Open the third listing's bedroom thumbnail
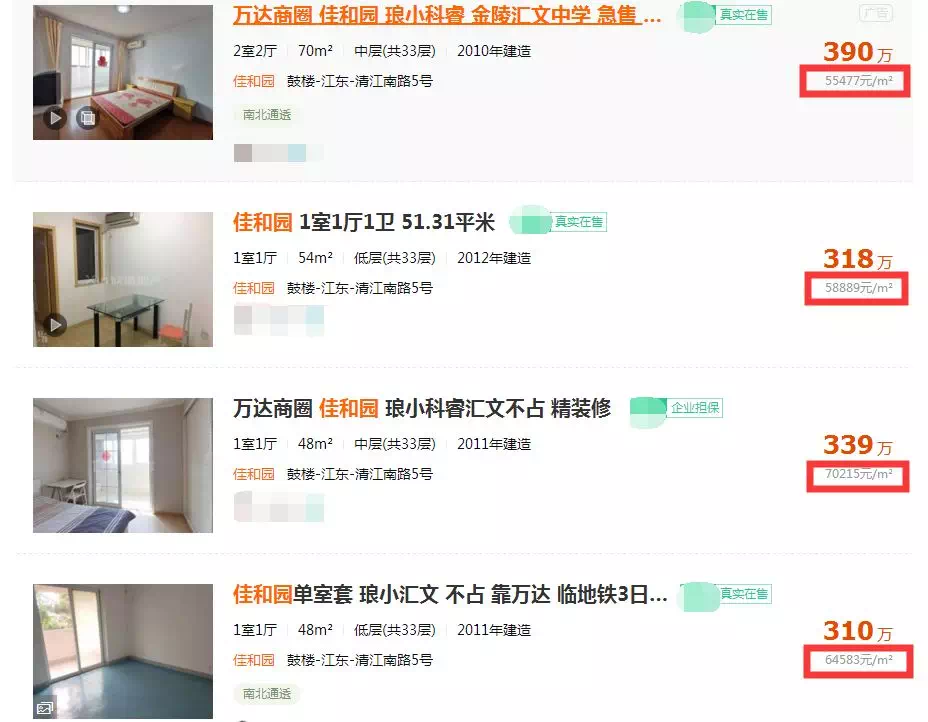This screenshot has width=928, height=722. [123, 465]
